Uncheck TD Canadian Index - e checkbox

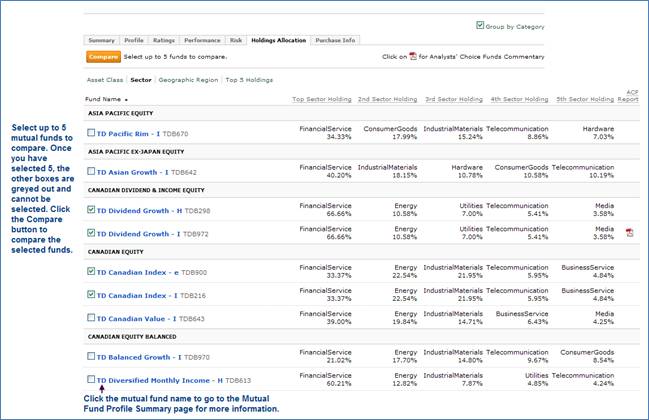click(91, 271)
